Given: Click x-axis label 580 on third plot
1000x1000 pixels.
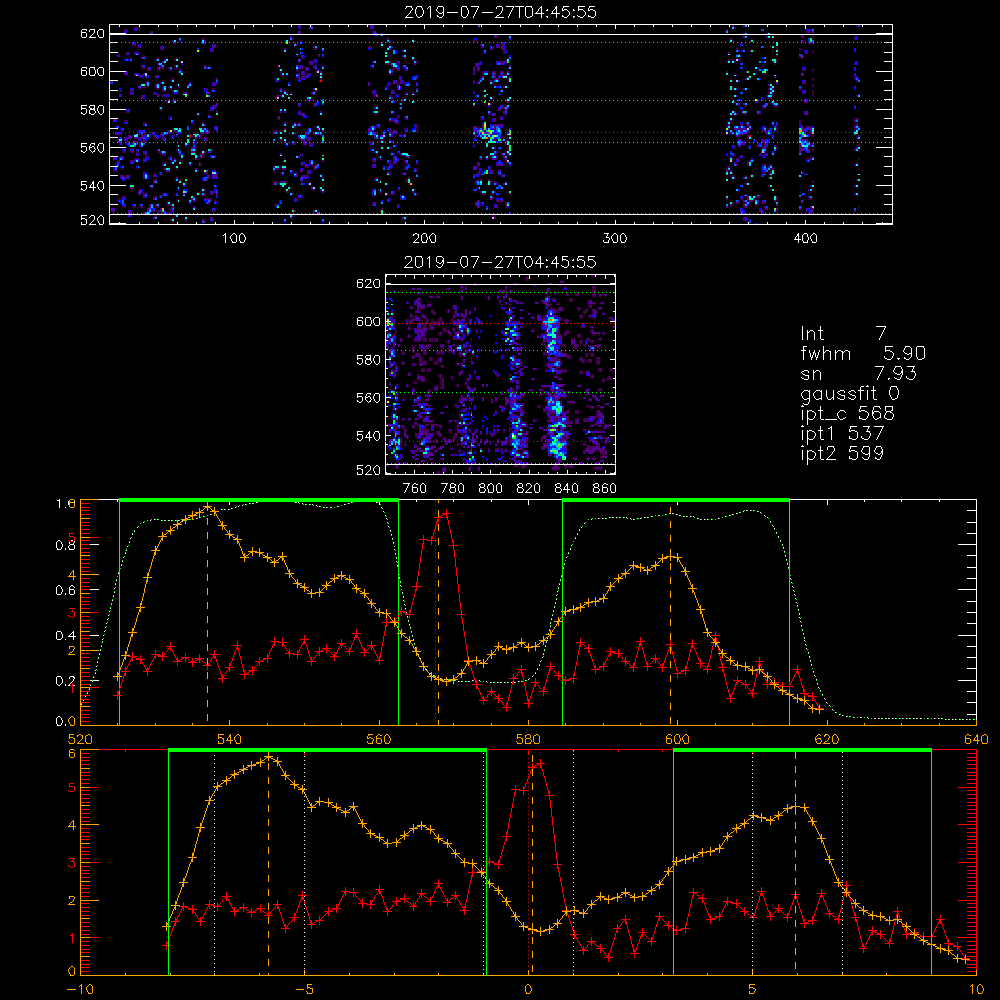Looking at the screenshot, I should coord(529,740).
